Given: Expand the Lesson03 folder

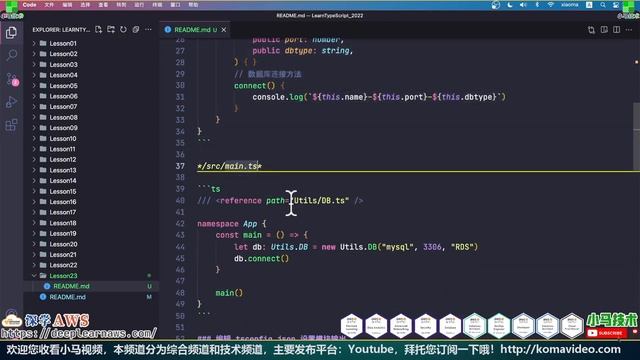Looking at the screenshot, I should (34, 64).
